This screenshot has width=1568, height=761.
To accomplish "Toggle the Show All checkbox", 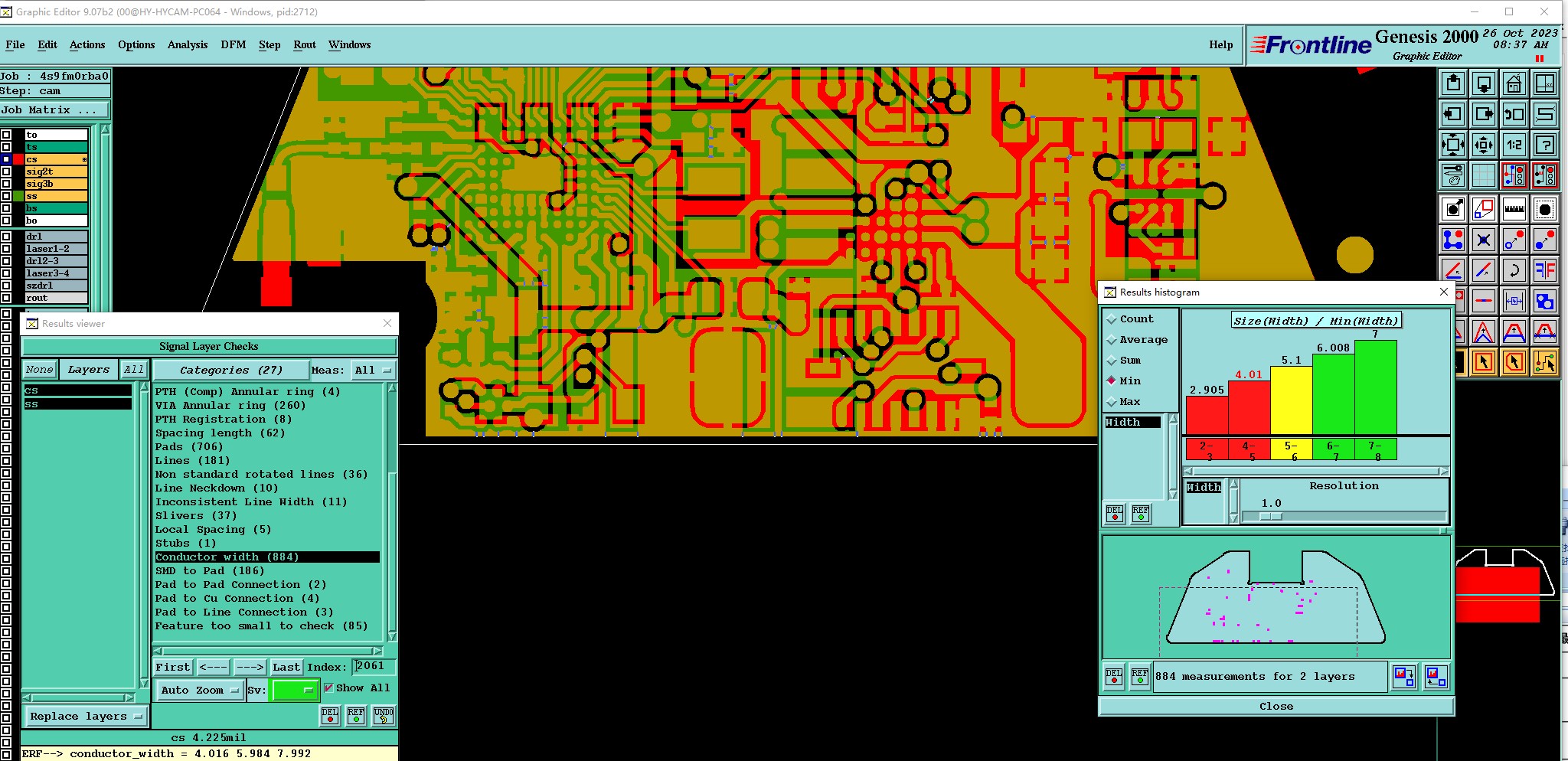I will (x=329, y=688).
